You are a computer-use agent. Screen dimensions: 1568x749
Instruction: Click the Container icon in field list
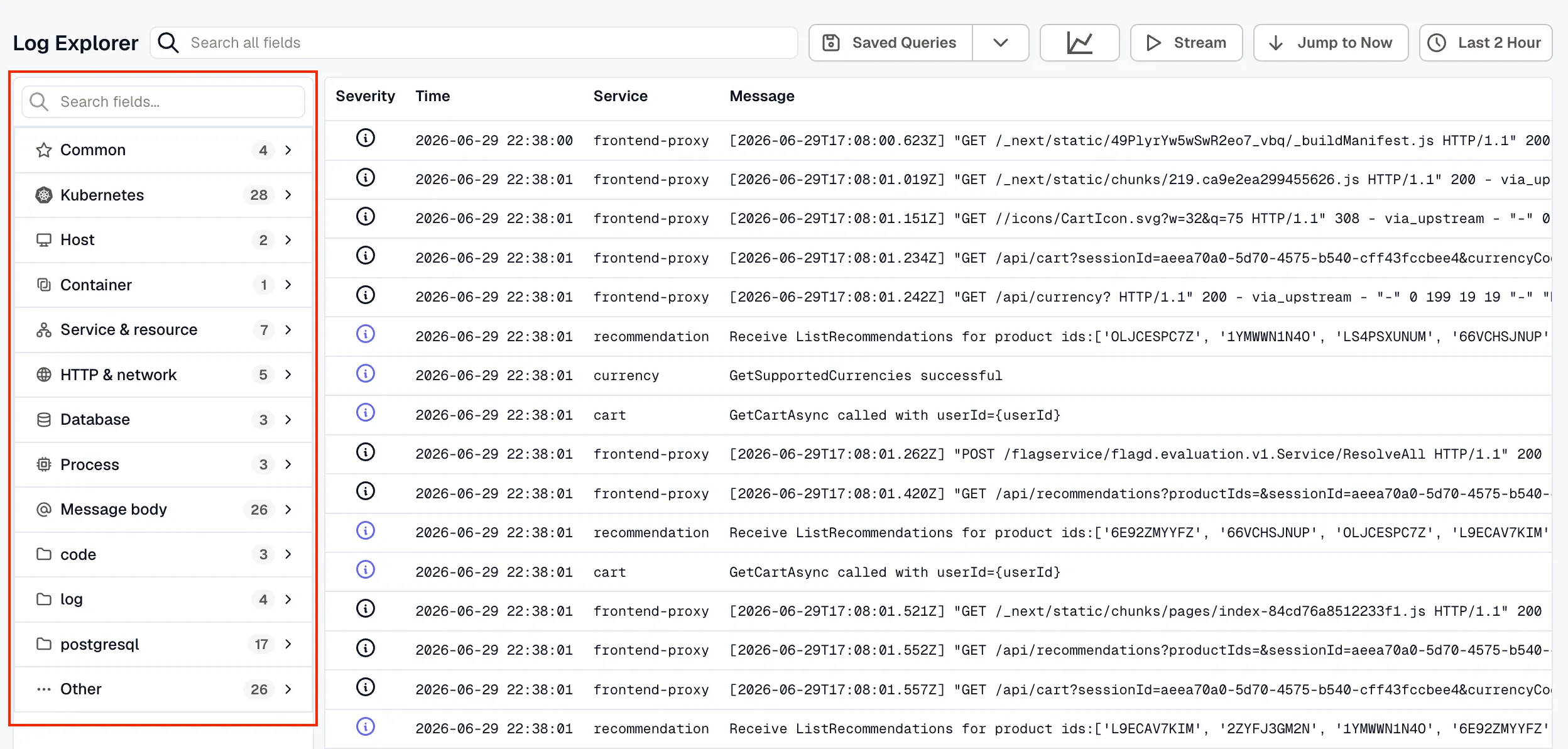tap(43, 285)
